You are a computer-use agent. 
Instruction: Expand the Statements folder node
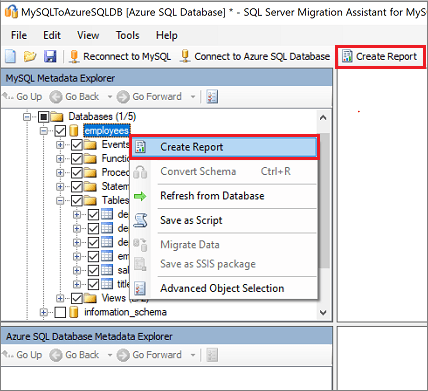point(60,186)
